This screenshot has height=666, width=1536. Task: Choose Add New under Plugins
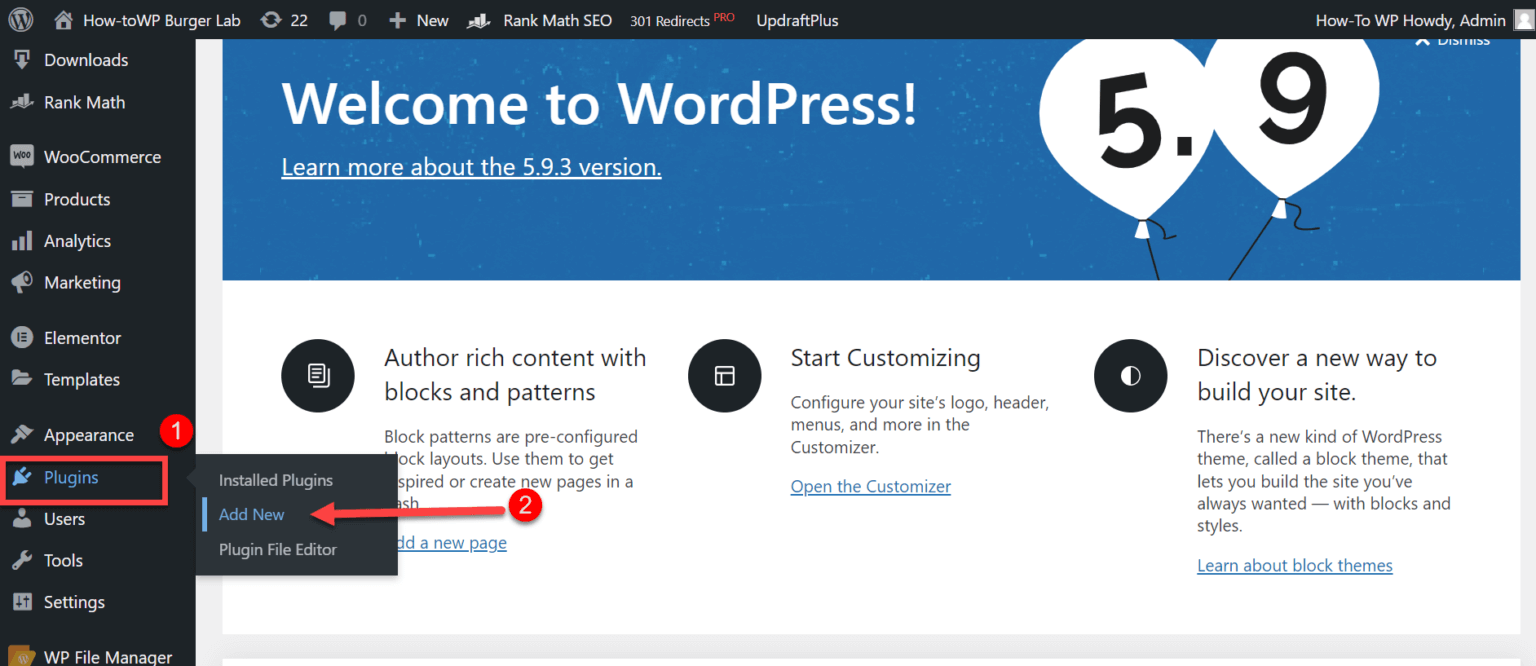click(x=250, y=514)
